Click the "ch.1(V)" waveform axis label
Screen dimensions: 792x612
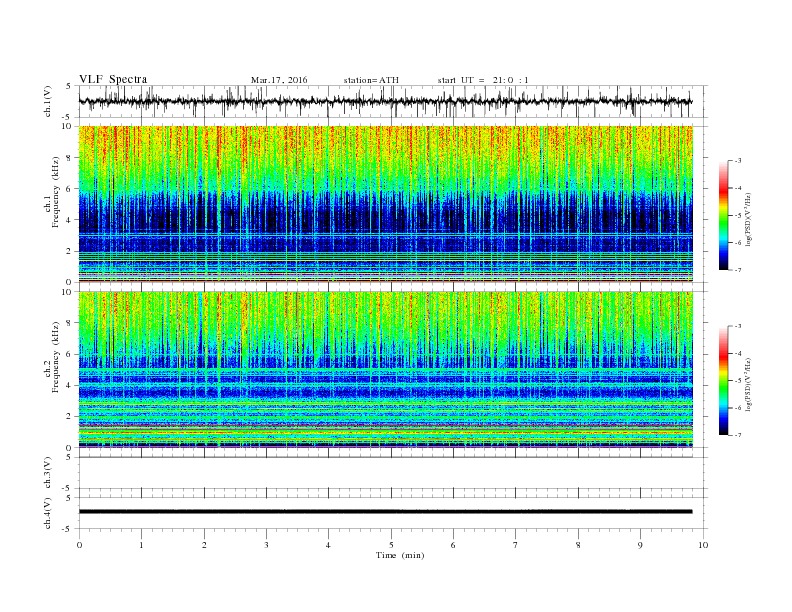click(48, 101)
